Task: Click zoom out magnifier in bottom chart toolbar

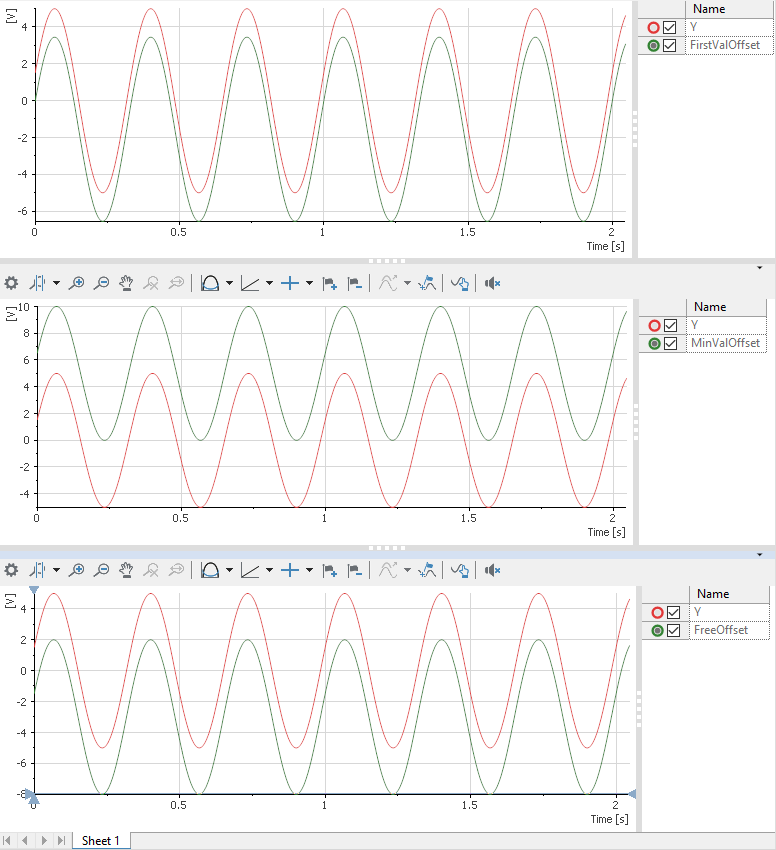Action: tap(102, 569)
